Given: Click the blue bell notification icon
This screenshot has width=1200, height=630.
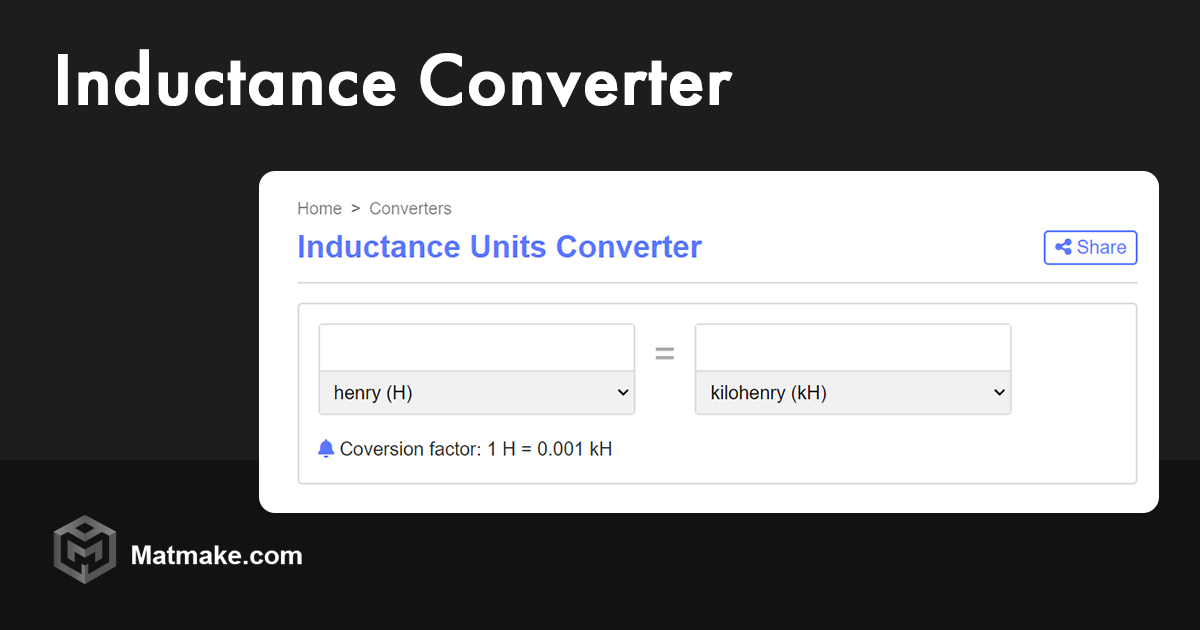Looking at the screenshot, I should tap(325, 448).
